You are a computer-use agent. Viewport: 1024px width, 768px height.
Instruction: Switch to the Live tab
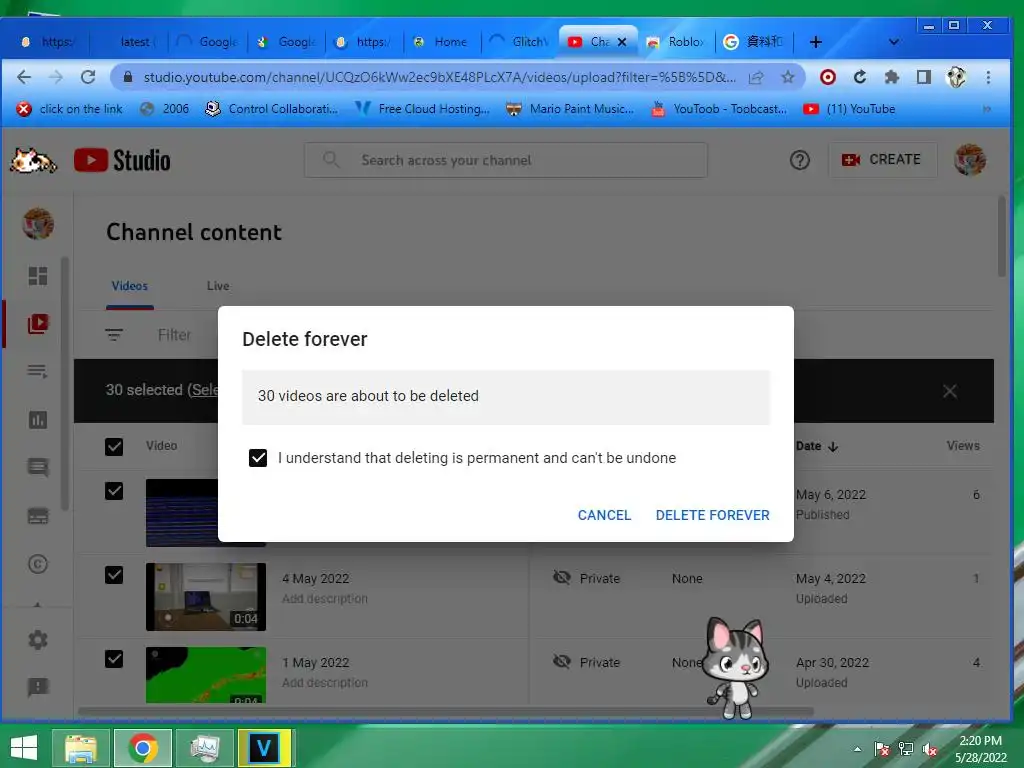217,286
